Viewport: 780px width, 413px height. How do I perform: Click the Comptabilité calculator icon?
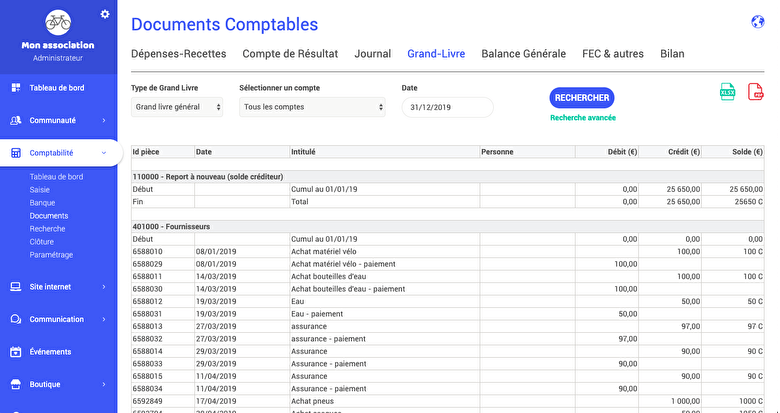16,153
